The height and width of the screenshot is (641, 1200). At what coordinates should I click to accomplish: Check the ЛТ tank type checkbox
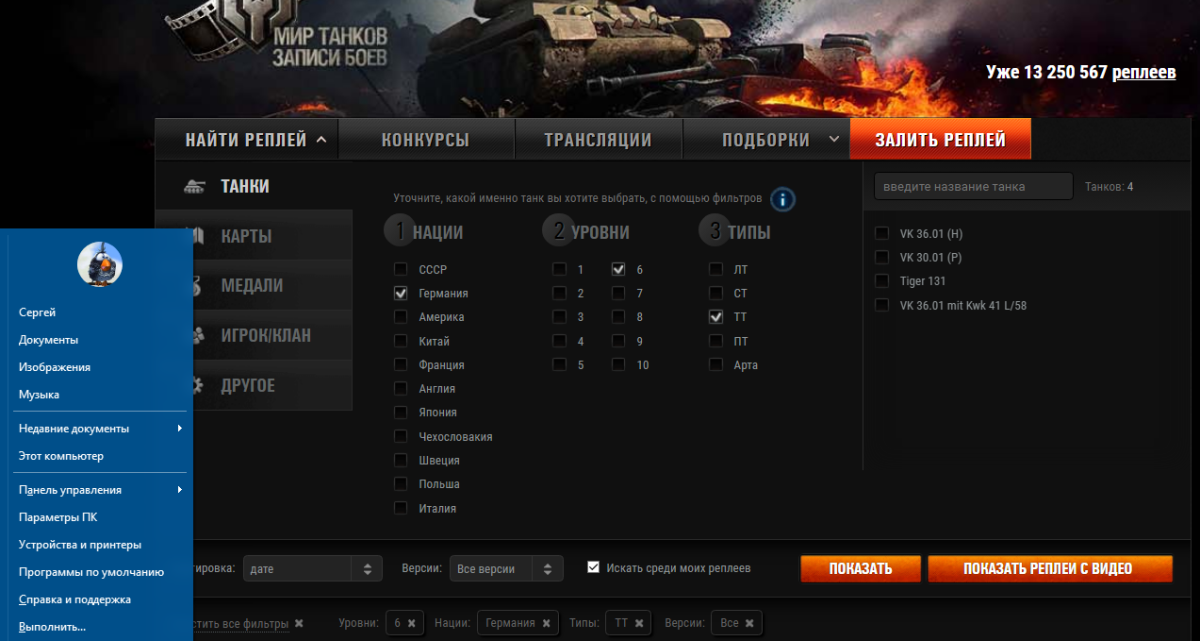click(716, 269)
